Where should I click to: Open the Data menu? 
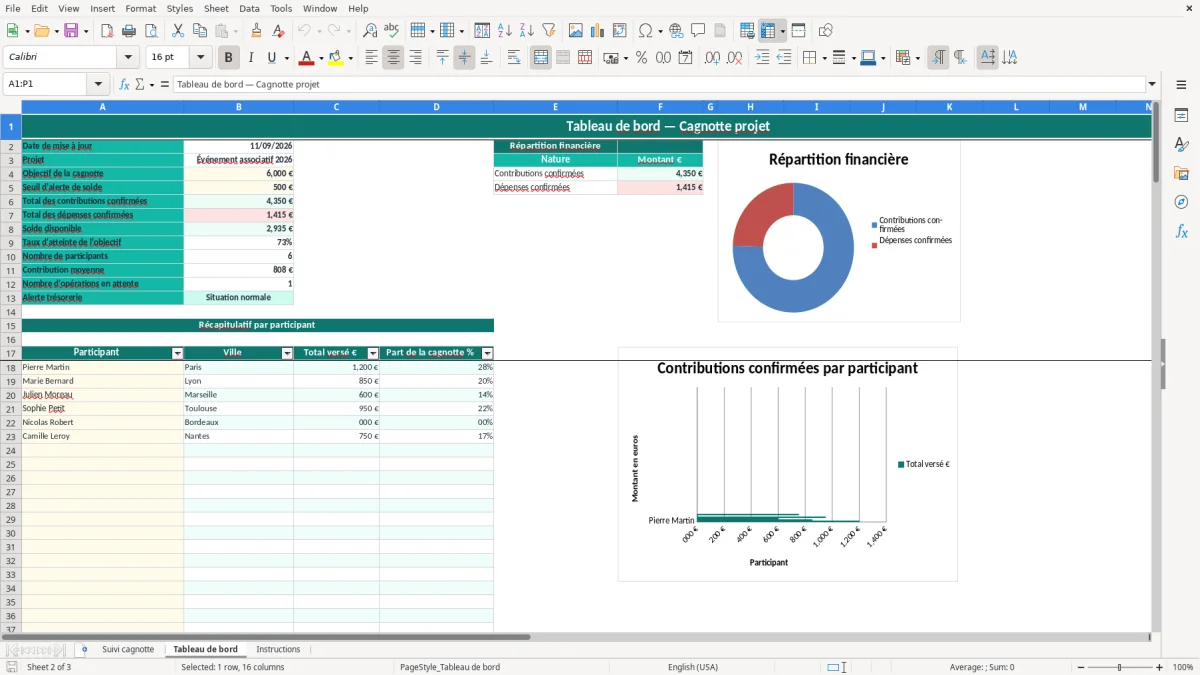click(x=249, y=8)
